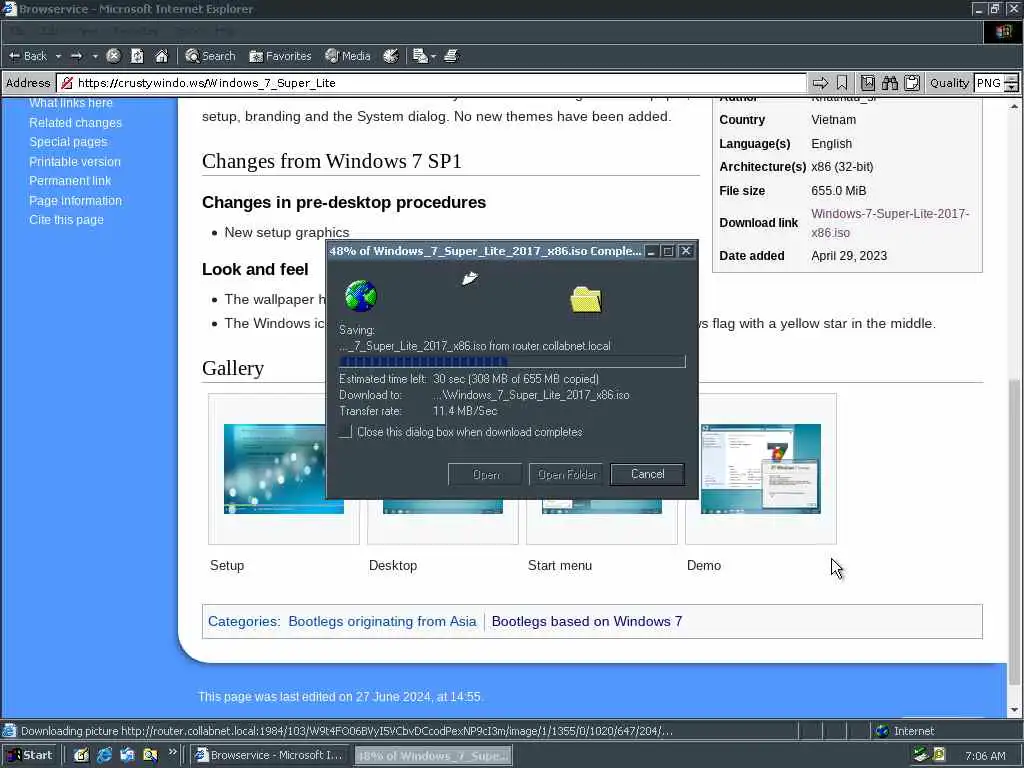
Task: Open the Media pane from toolbar
Action: (x=348, y=56)
